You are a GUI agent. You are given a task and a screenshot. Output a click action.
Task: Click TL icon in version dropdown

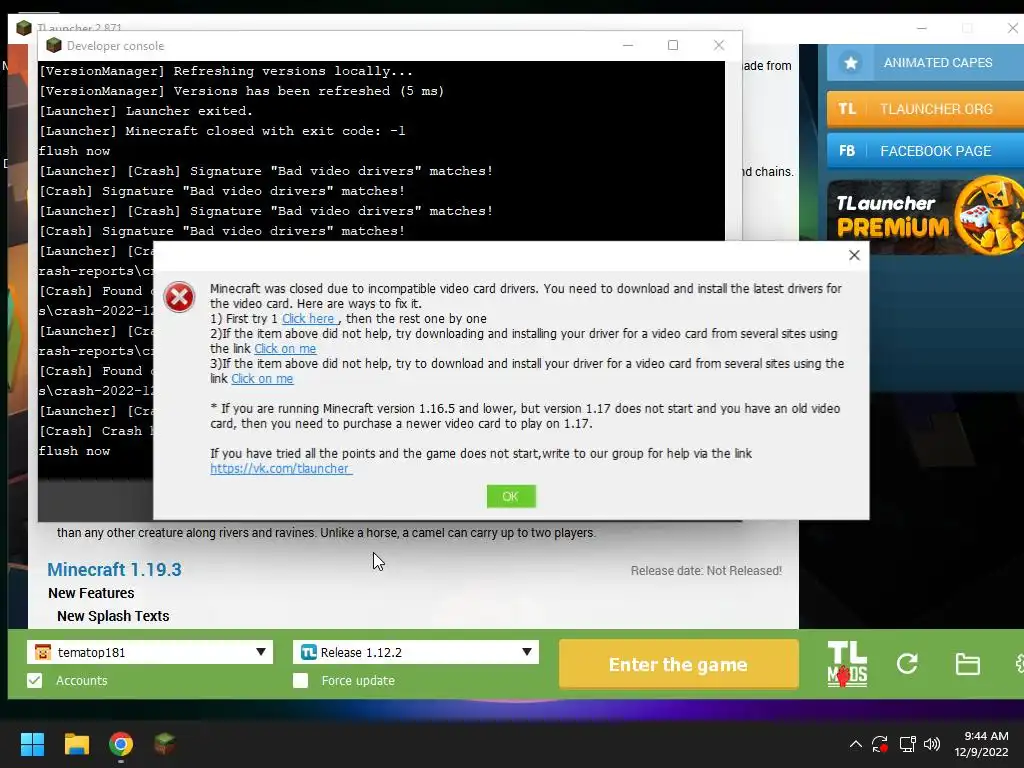point(309,652)
